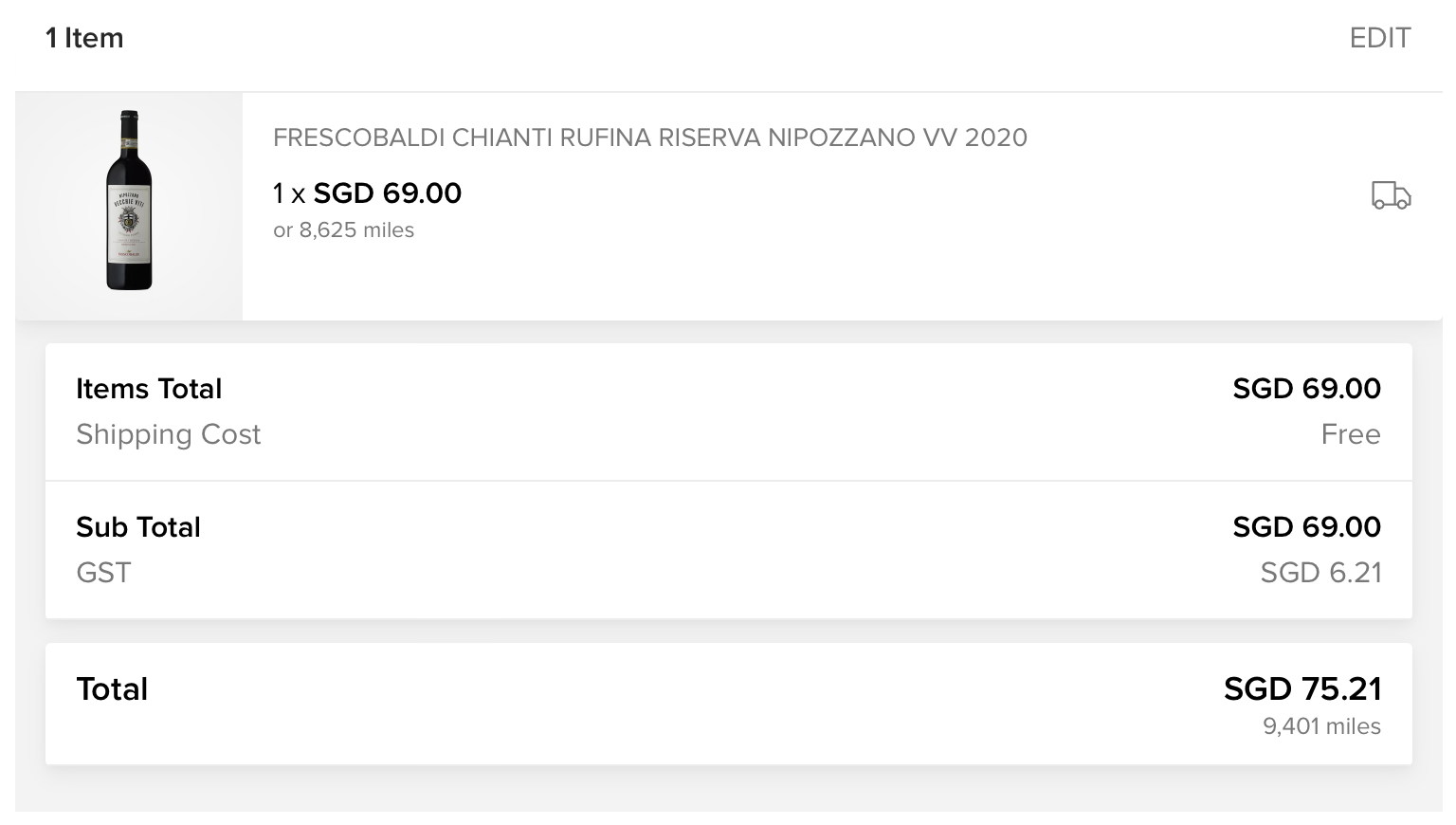This screenshot has width=1456, height=825.
Task: Click the Total amount SGD 75.21
Action: [1301, 689]
